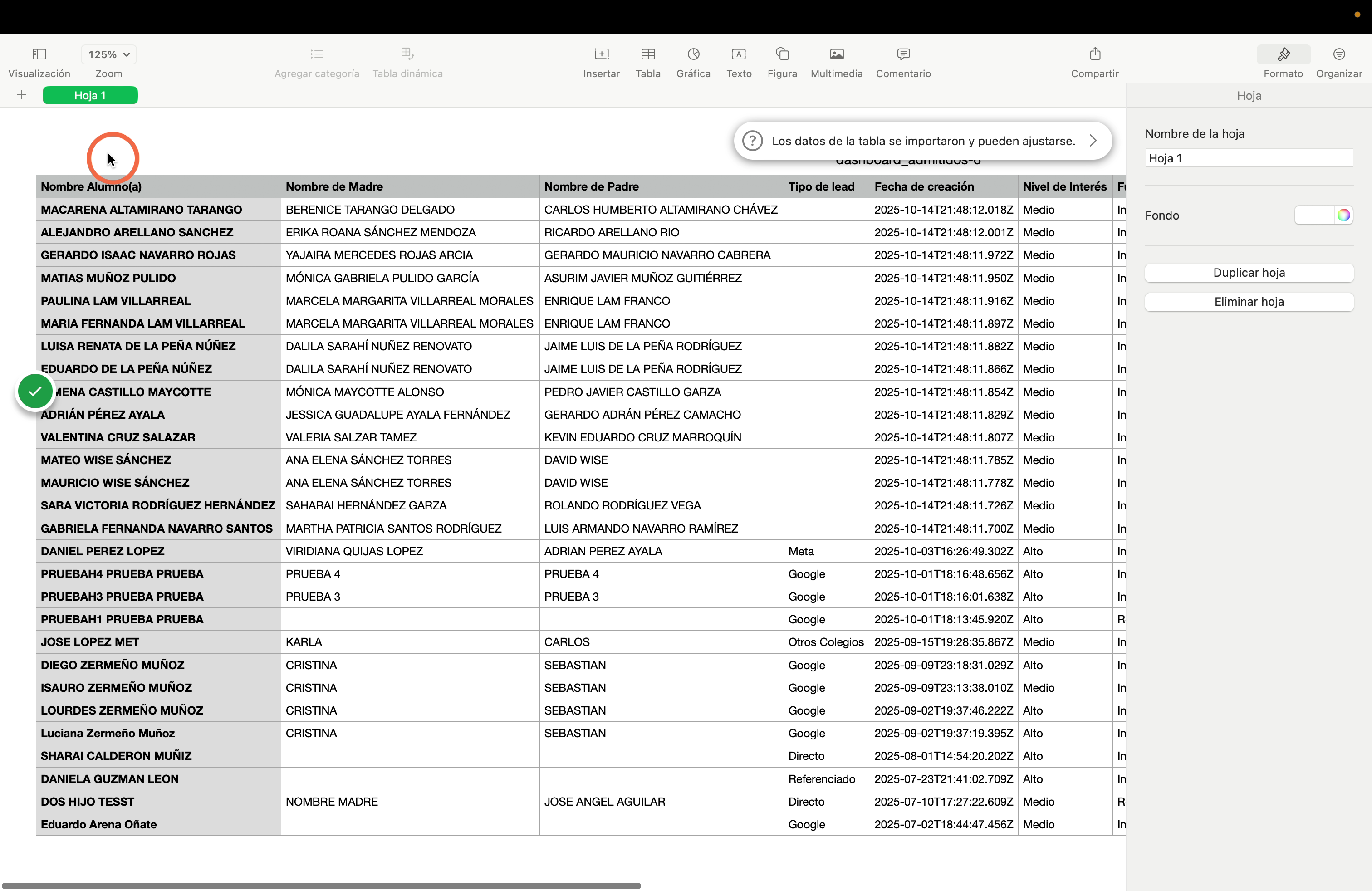Open the Visualización sidebar menu
1372x891 pixels.
click(39, 54)
